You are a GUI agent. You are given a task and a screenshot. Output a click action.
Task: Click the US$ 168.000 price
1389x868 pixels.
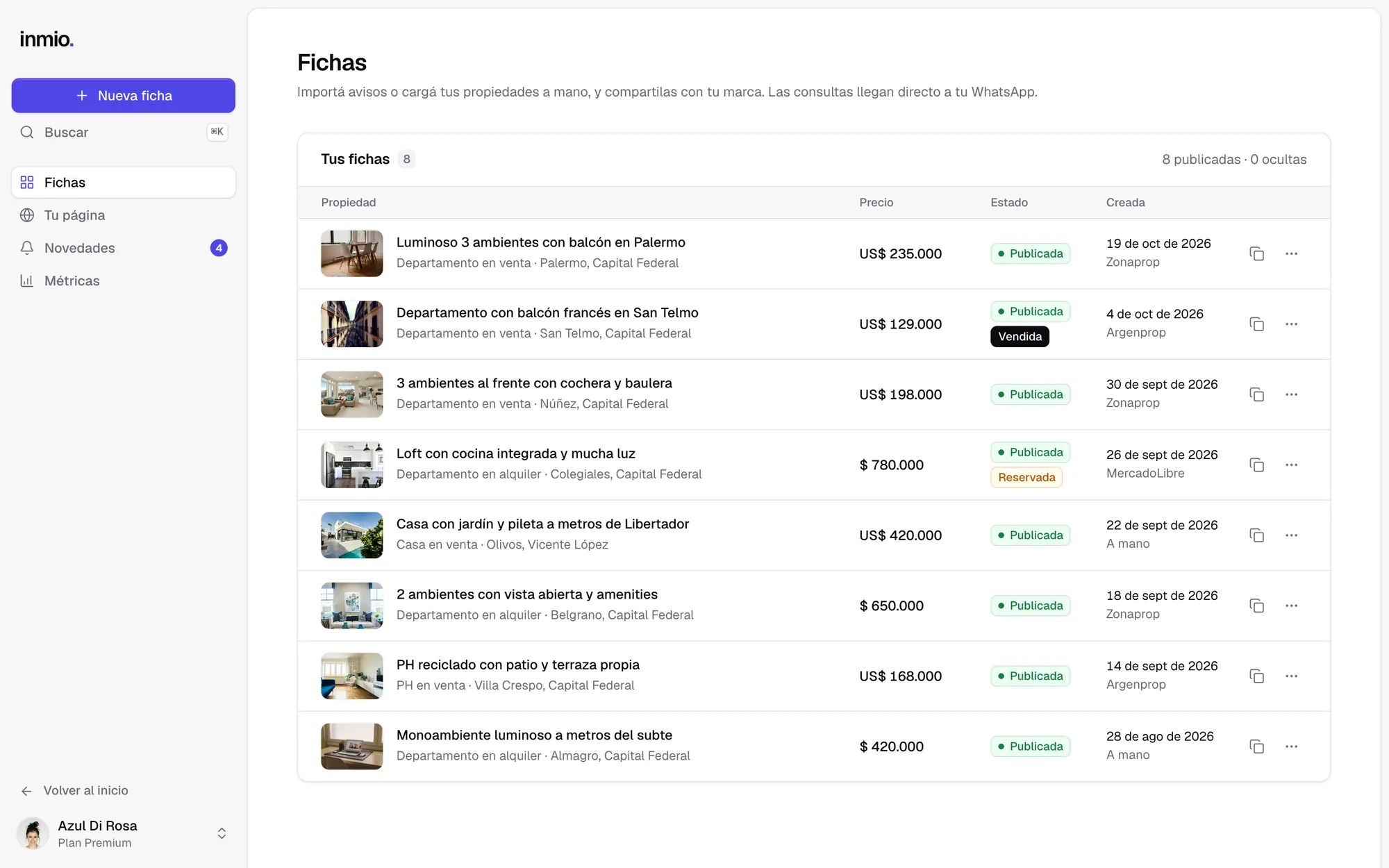pos(900,676)
